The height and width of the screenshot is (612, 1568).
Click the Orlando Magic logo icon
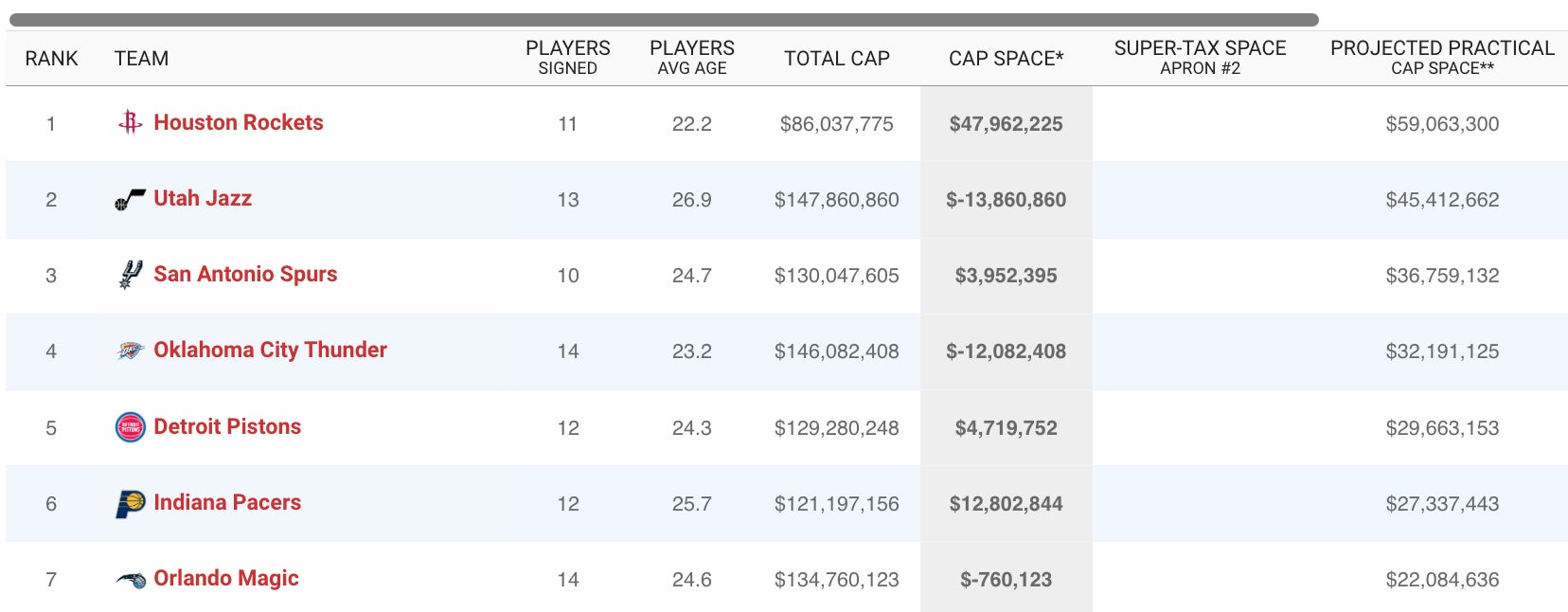[x=130, y=580]
